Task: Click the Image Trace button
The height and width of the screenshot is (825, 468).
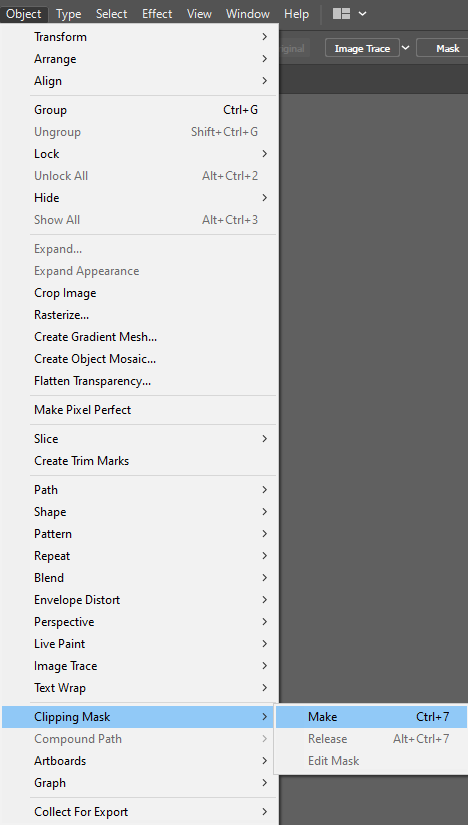Action: (x=362, y=48)
